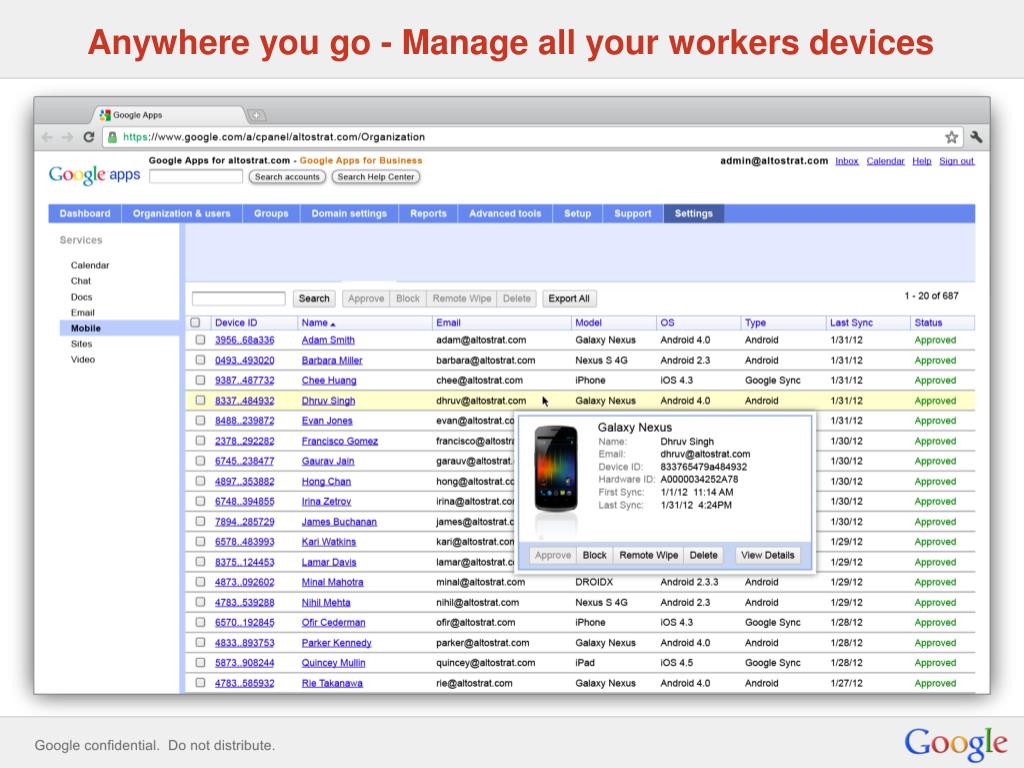Click the Search Help Center button

[376, 177]
